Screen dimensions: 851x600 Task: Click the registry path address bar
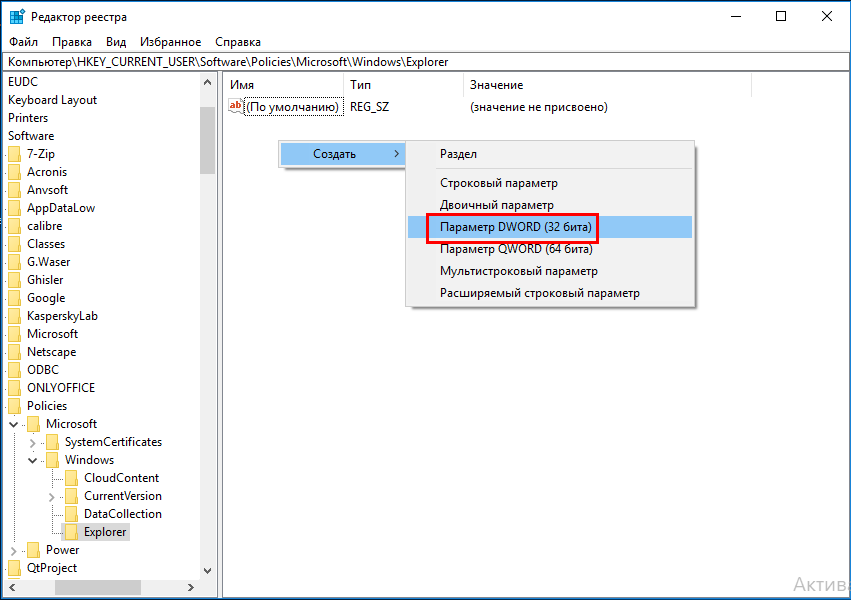coord(426,62)
